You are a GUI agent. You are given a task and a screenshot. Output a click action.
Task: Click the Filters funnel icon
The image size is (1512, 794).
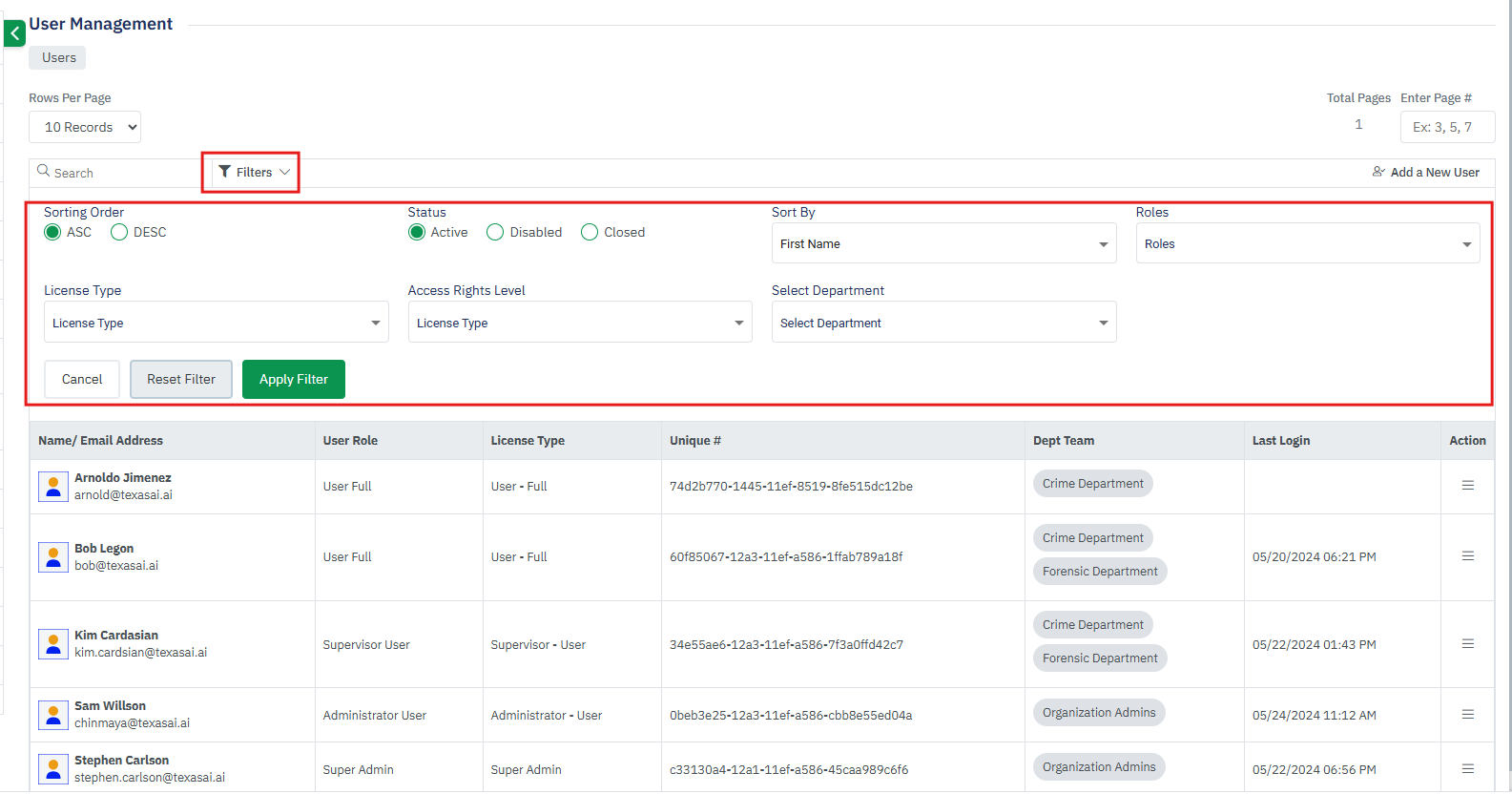click(224, 172)
